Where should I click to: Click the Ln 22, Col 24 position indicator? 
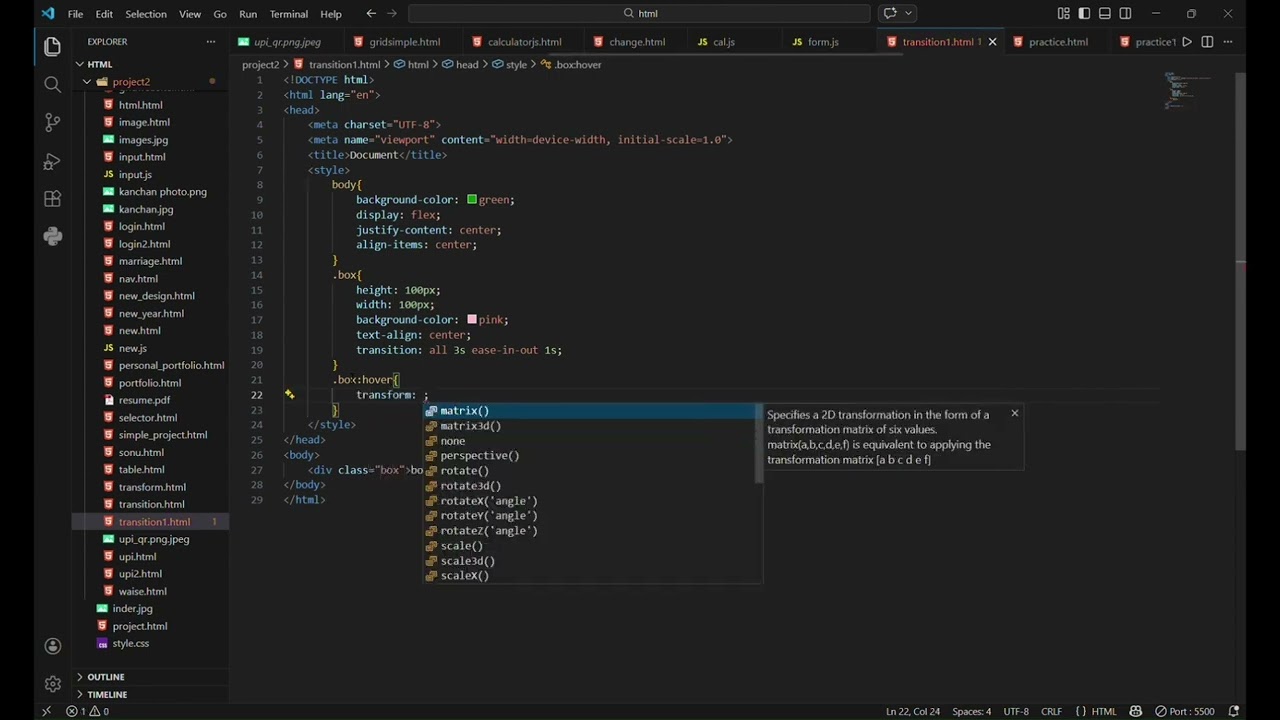click(x=913, y=712)
